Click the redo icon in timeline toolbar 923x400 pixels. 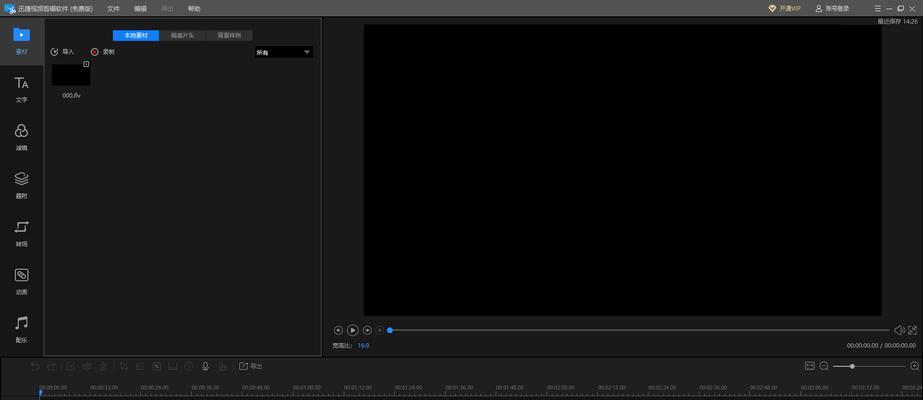52,366
